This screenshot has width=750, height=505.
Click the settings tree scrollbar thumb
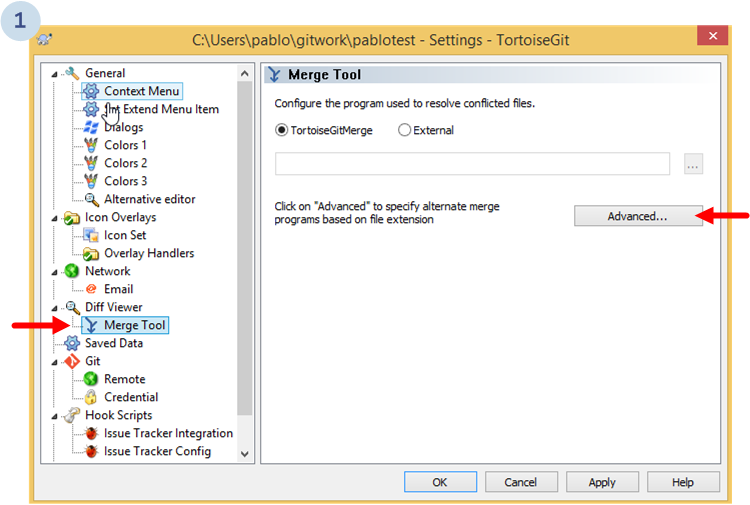[244, 248]
